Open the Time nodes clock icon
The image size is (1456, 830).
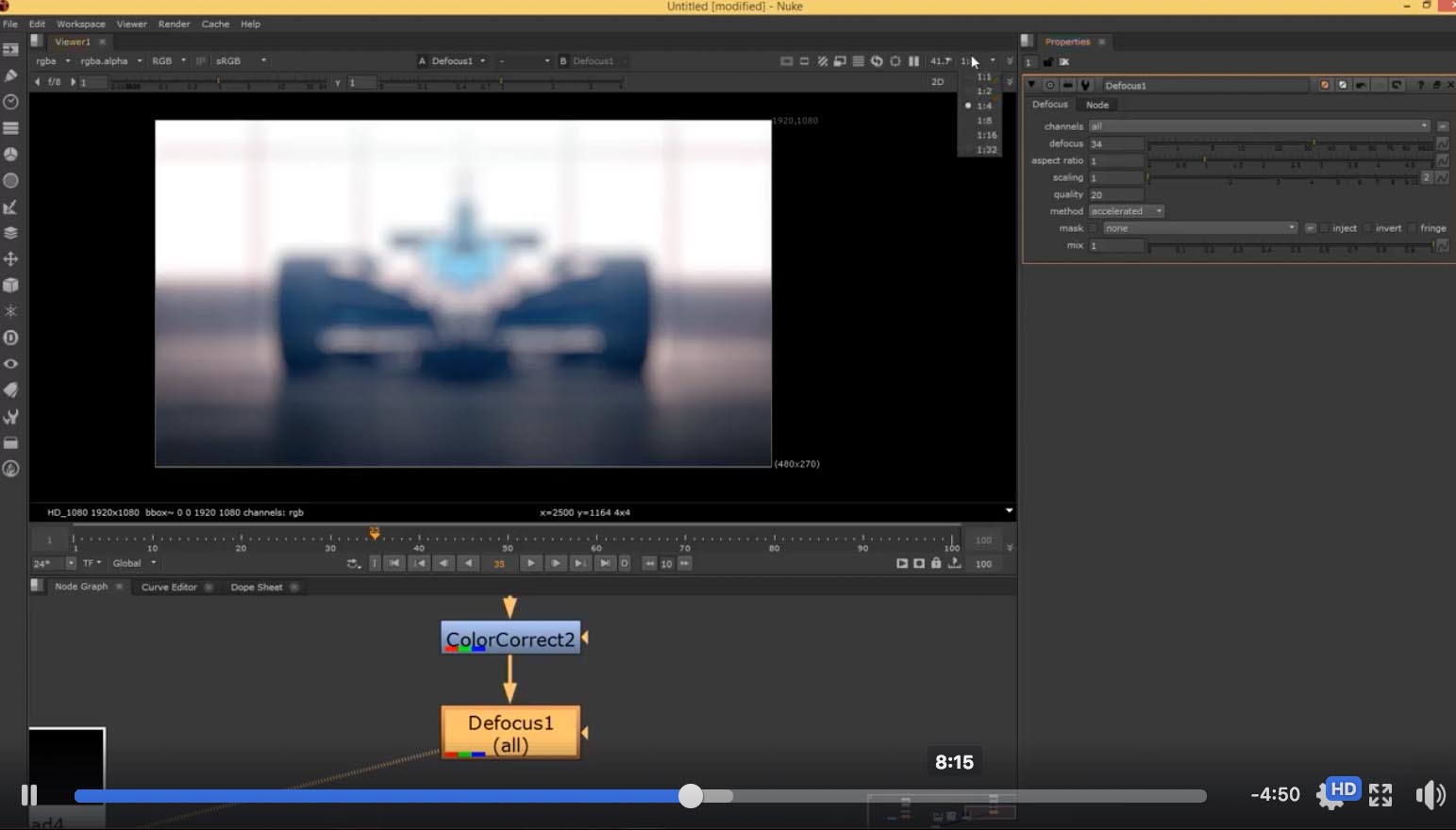point(11,102)
